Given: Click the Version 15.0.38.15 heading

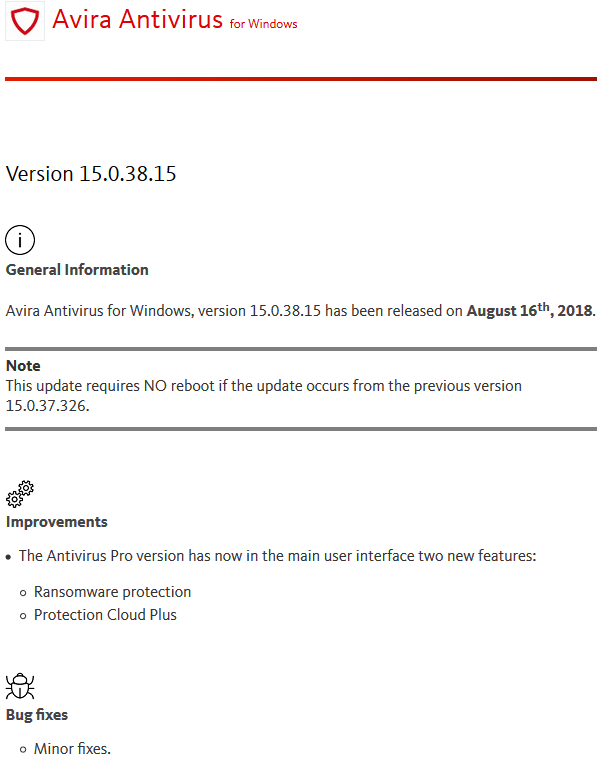Looking at the screenshot, I should [91, 174].
